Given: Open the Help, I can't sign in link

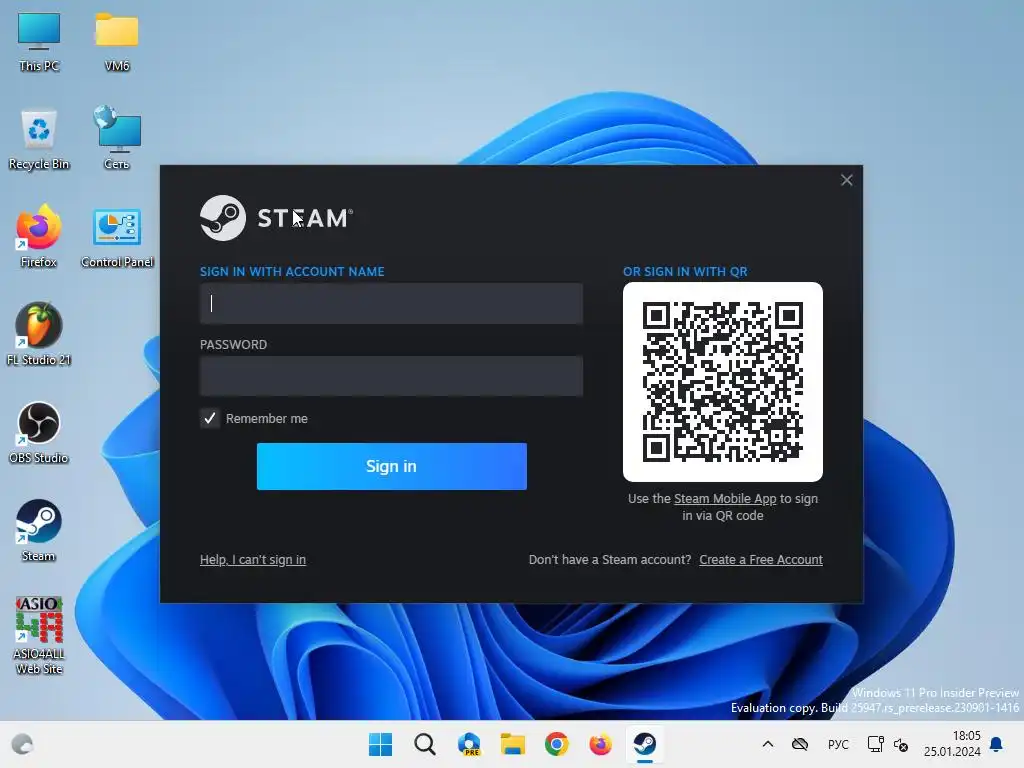Looking at the screenshot, I should coord(253,560).
